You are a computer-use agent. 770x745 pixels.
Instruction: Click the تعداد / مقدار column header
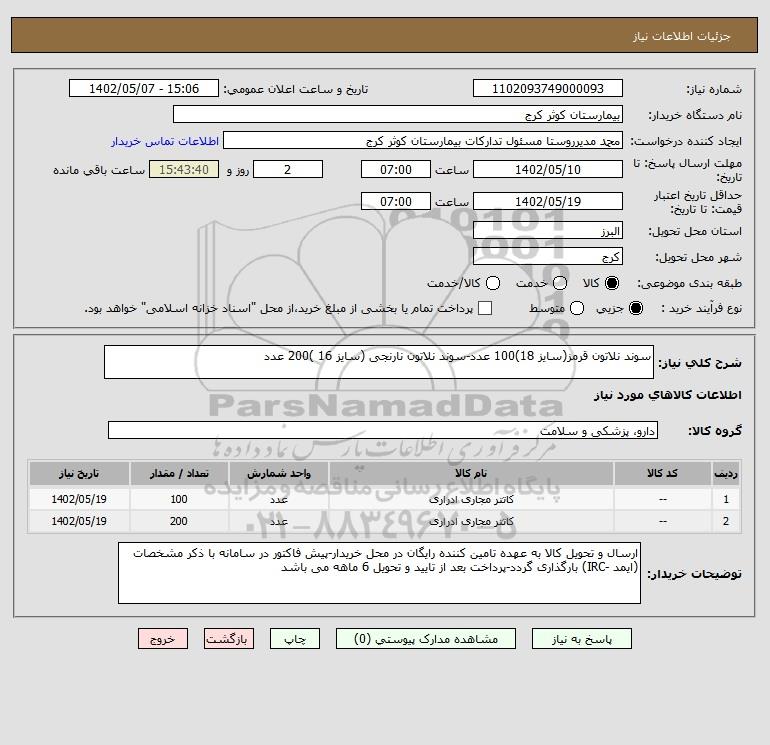point(179,473)
